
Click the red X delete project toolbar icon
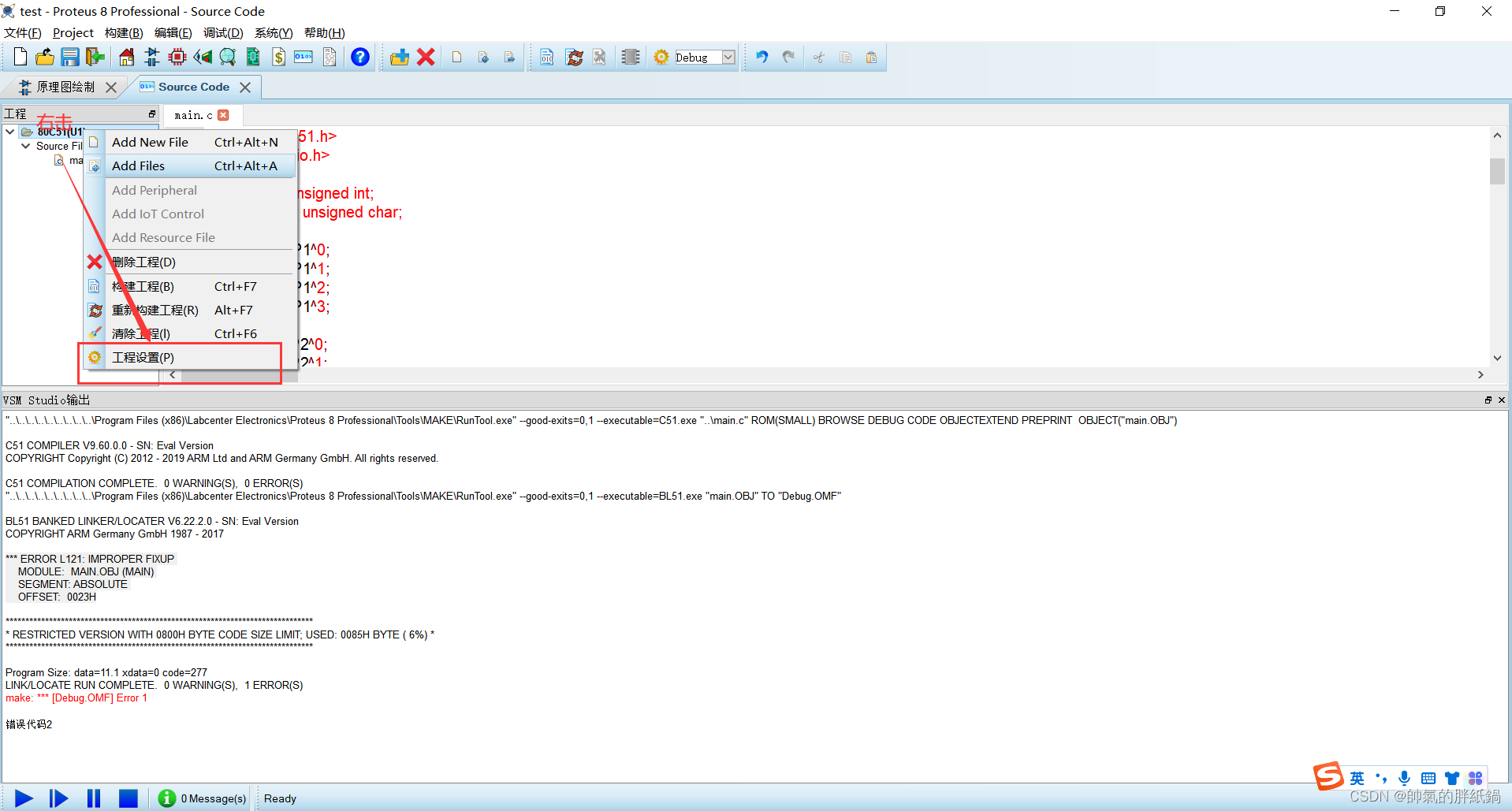click(x=426, y=57)
